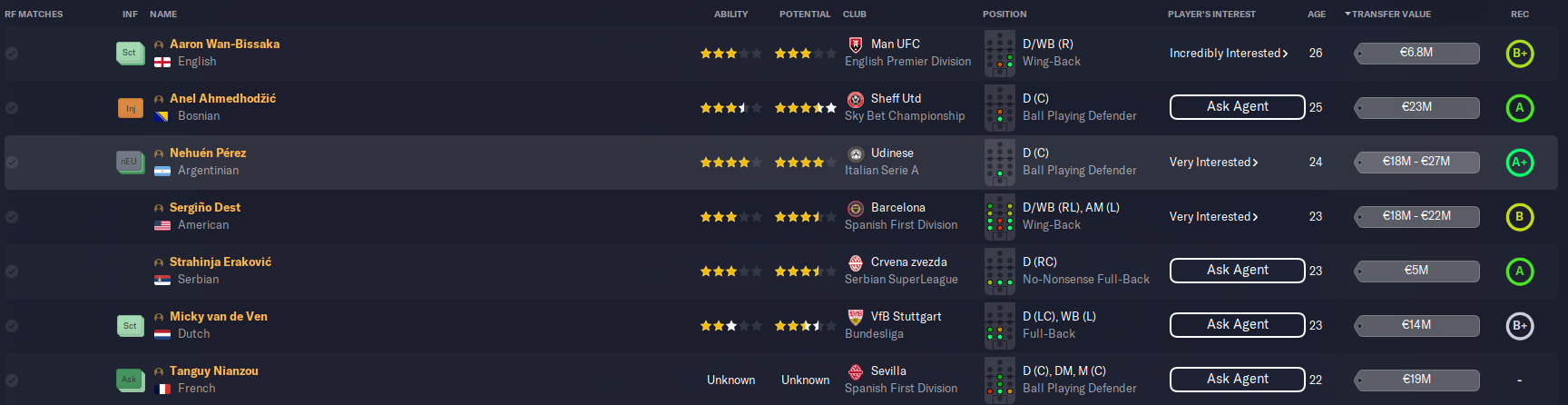This screenshot has height=405, width=1568.
Task: Click the €23M transfer value bar
Action: (x=1416, y=108)
